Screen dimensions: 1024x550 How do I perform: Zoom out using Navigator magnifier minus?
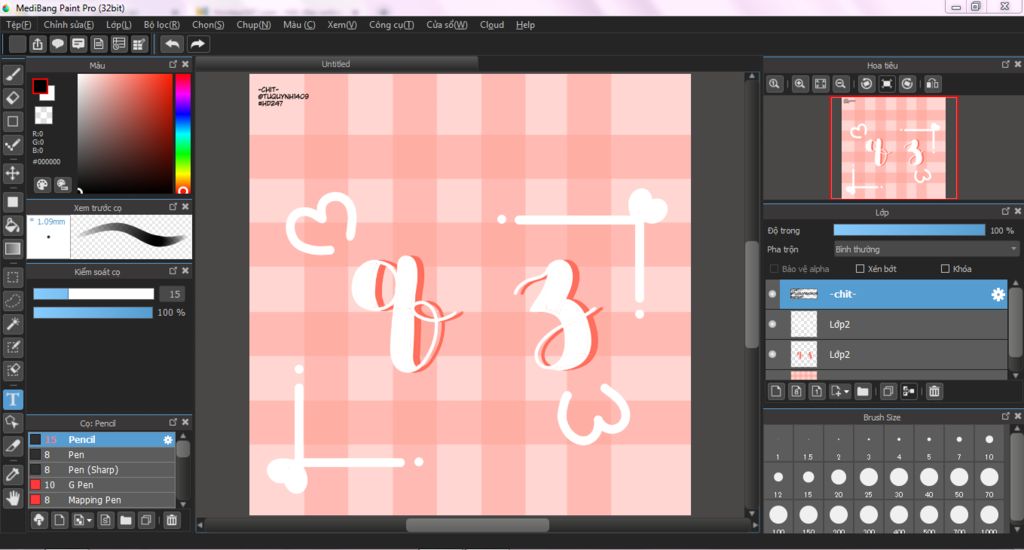[841, 84]
